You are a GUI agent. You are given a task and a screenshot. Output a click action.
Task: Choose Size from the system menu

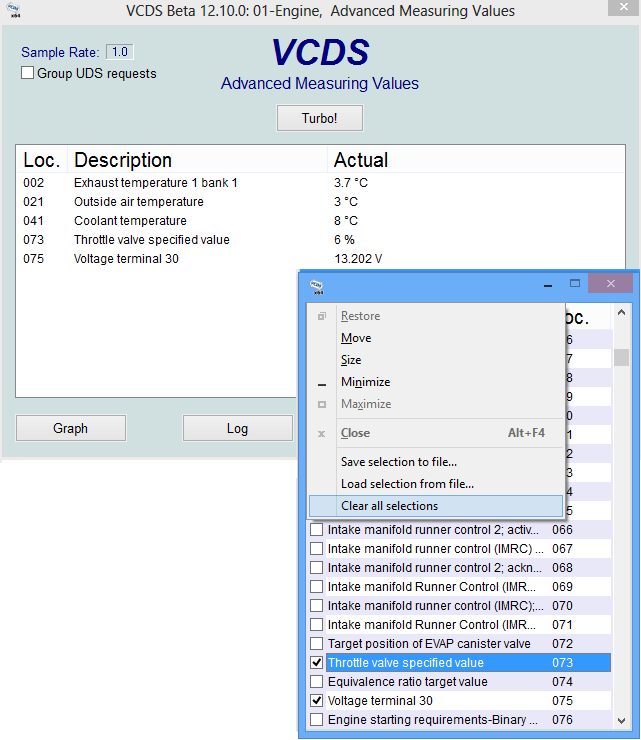pyautogui.click(x=436, y=360)
